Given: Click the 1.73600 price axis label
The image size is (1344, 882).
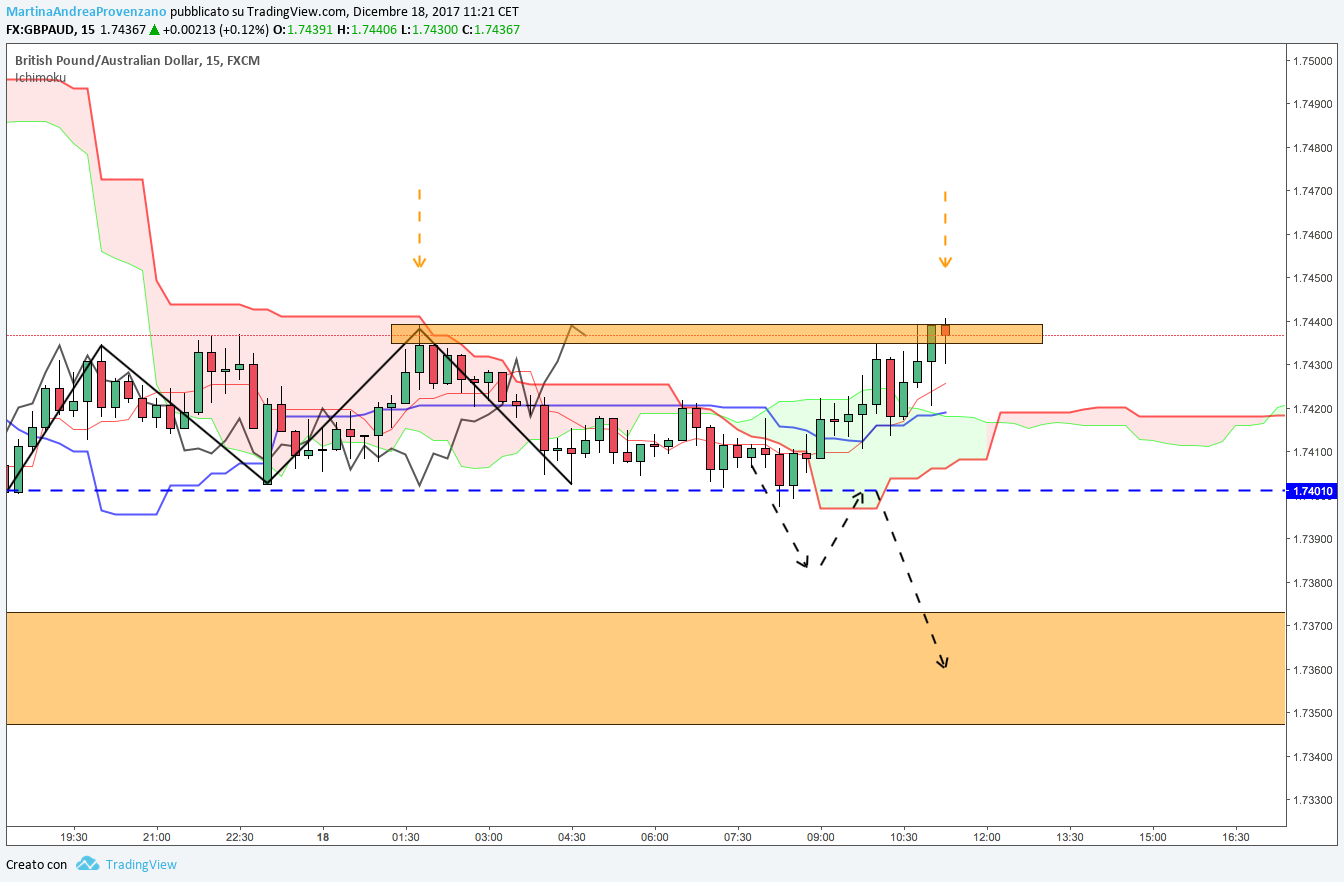Looking at the screenshot, I should (x=1314, y=670).
